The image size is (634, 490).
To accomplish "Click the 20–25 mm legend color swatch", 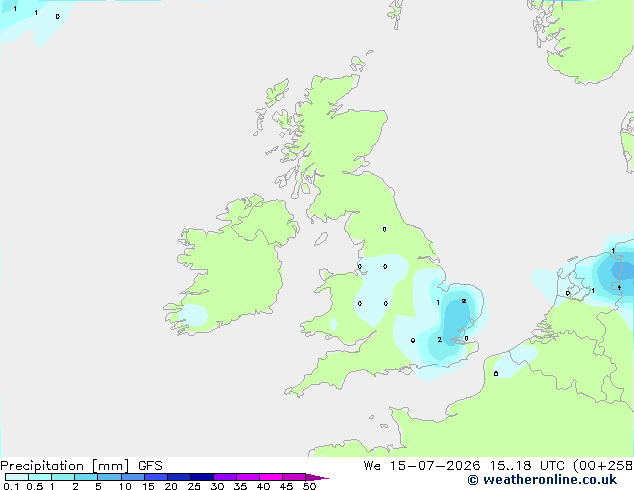I will [x=179, y=477].
